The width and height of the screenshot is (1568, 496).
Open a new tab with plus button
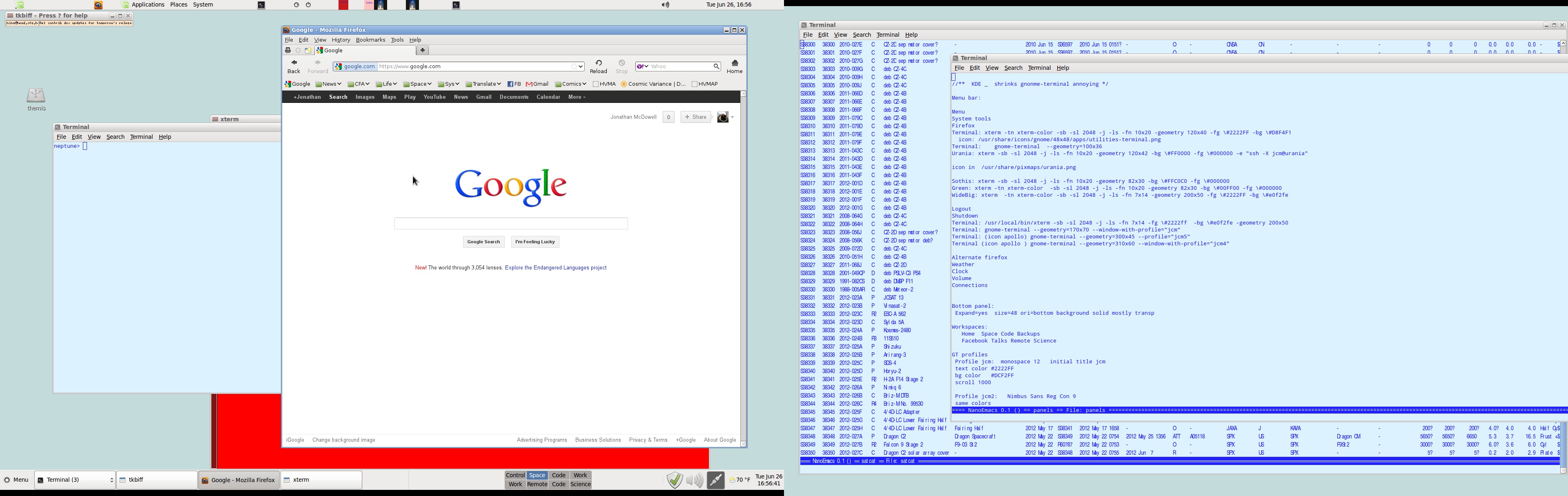click(423, 51)
